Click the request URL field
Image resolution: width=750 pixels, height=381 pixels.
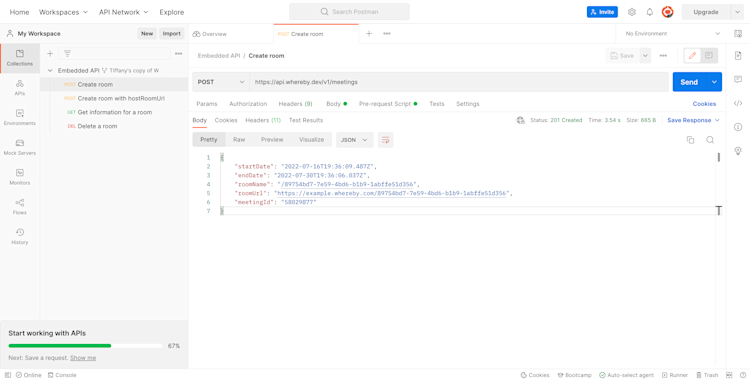click(459, 82)
